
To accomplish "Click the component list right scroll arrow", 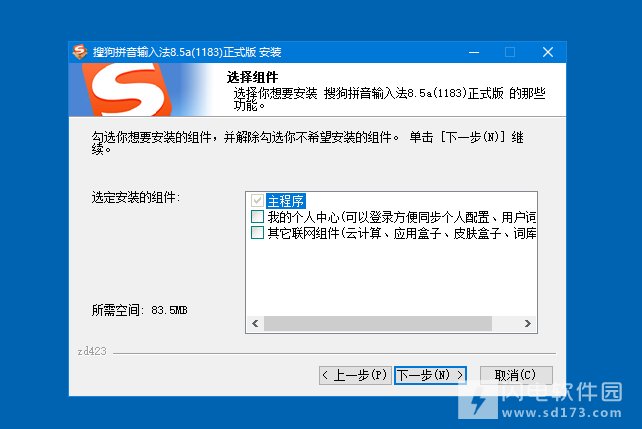I will 528,323.
